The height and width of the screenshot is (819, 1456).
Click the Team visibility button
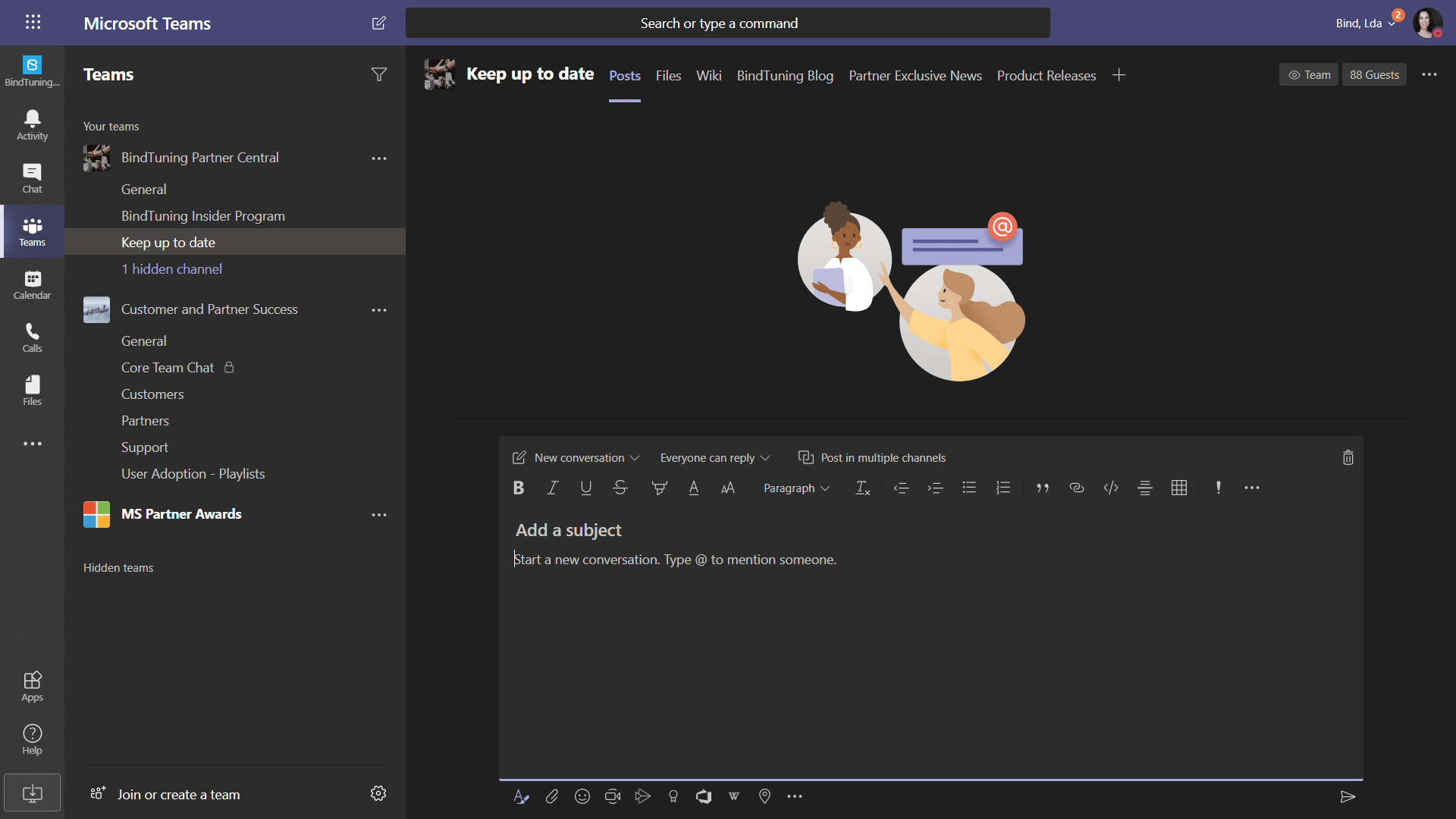[x=1309, y=74]
